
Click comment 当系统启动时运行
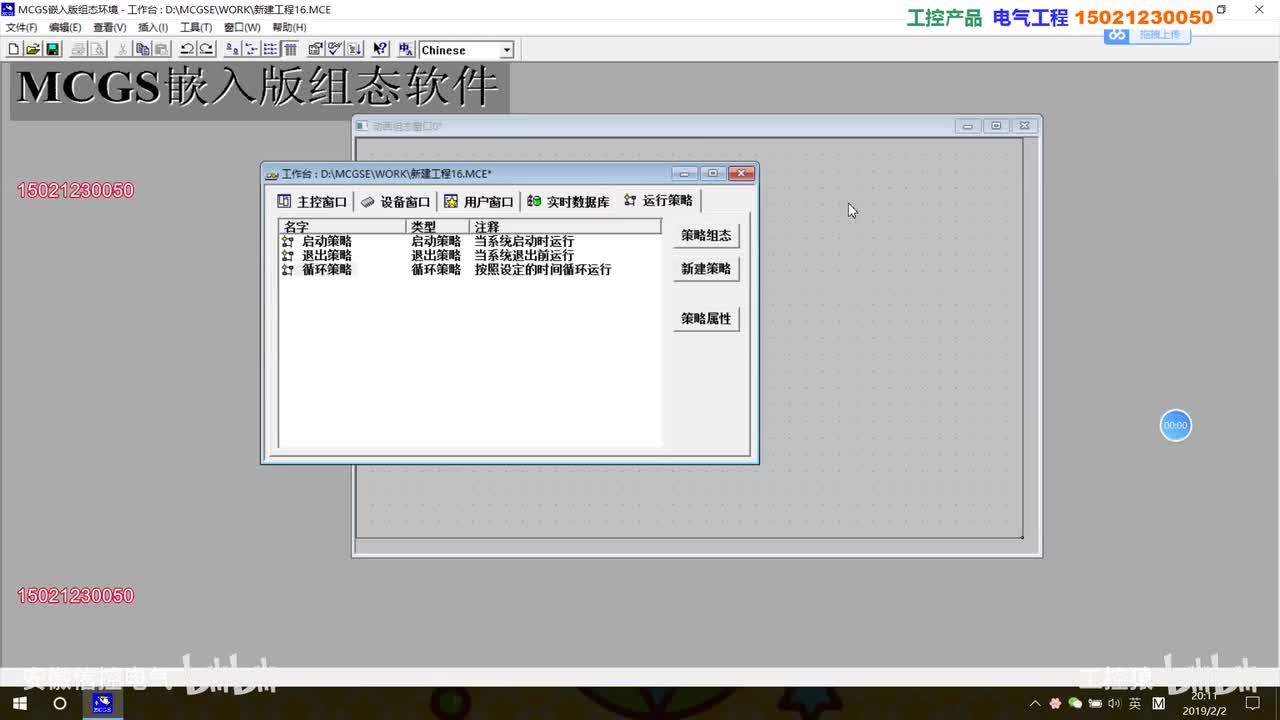point(524,241)
